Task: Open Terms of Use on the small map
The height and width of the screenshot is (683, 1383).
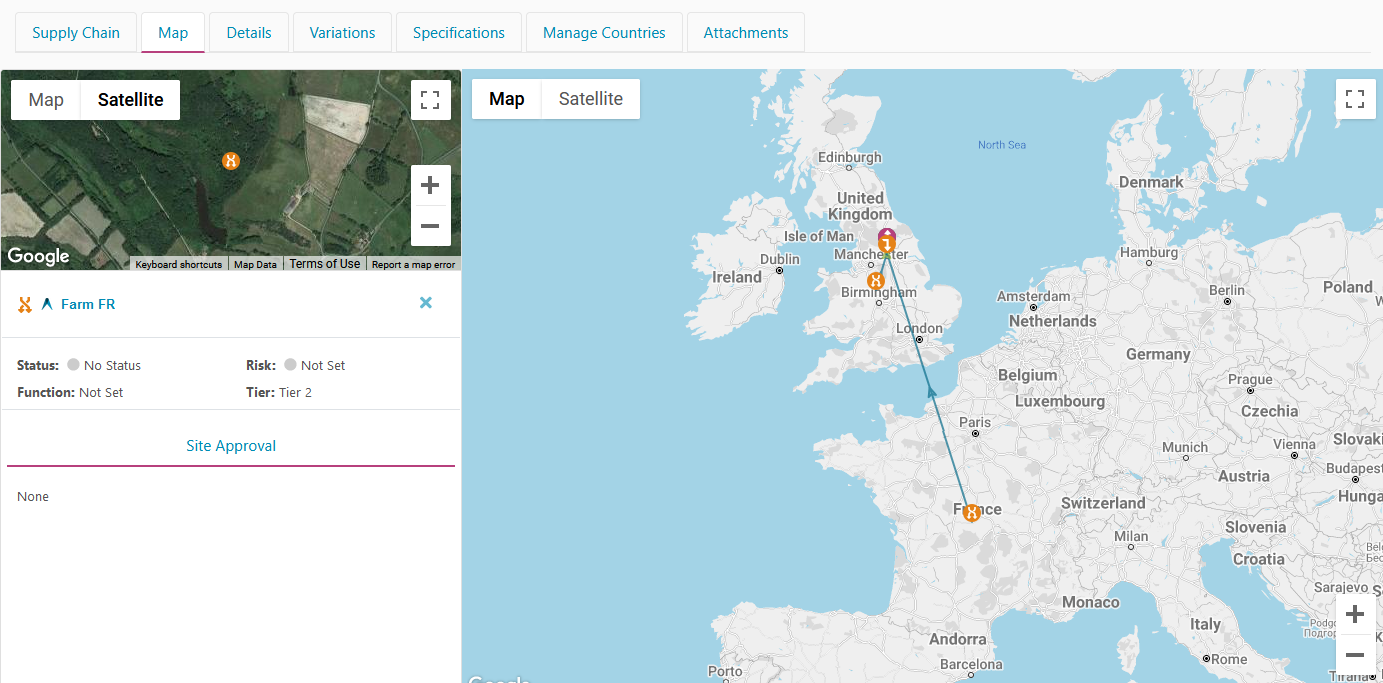Action: (324, 264)
